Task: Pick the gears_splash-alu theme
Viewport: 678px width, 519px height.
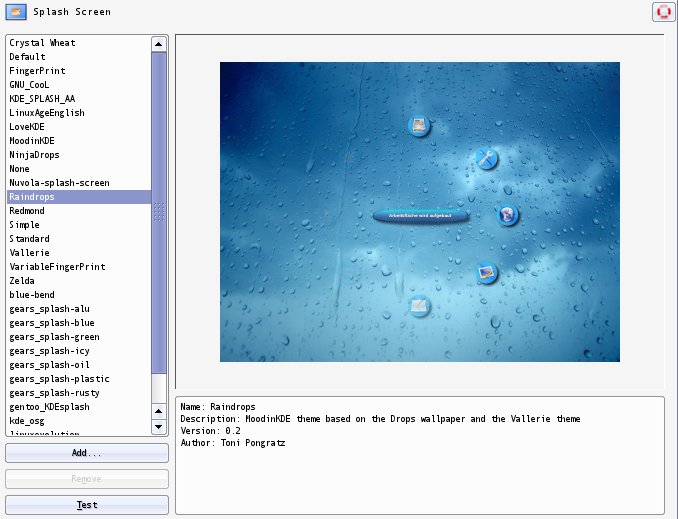Action: (x=79, y=309)
